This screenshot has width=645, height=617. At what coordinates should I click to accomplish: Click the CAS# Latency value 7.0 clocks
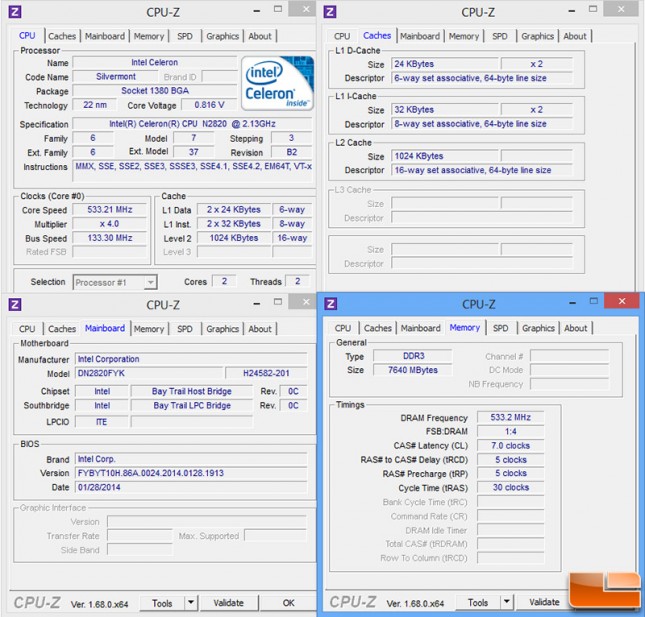(x=510, y=446)
